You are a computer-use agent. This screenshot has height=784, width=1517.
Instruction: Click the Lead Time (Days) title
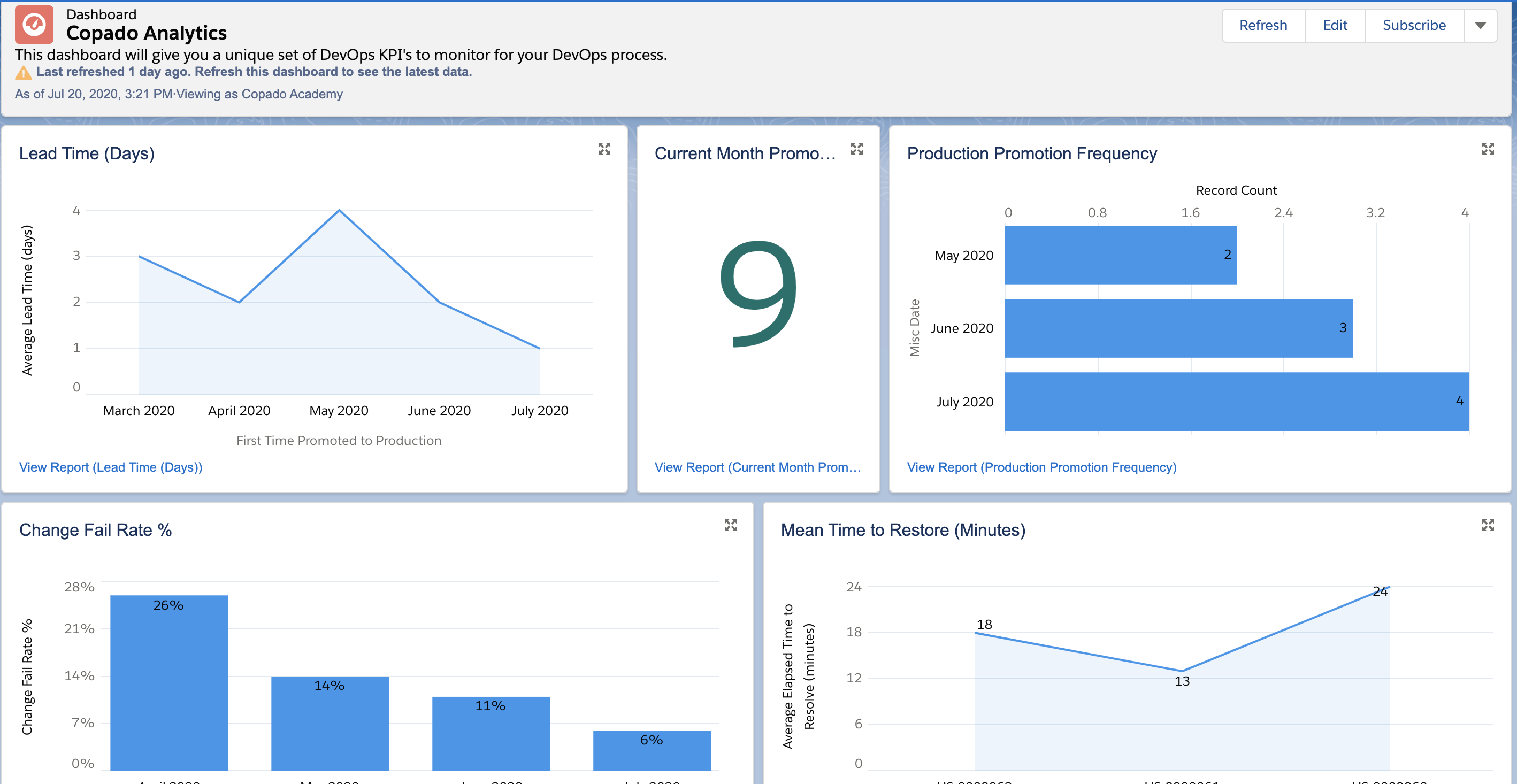pyautogui.click(x=87, y=153)
